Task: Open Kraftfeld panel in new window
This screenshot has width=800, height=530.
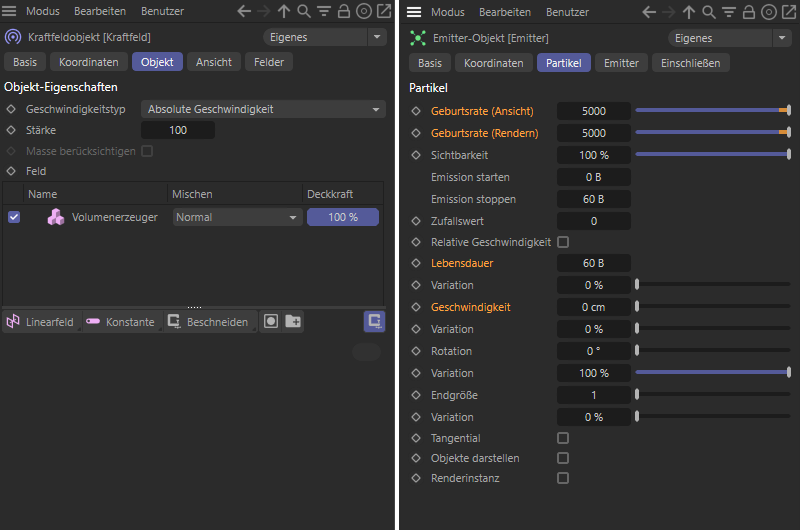Action: click(x=384, y=11)
